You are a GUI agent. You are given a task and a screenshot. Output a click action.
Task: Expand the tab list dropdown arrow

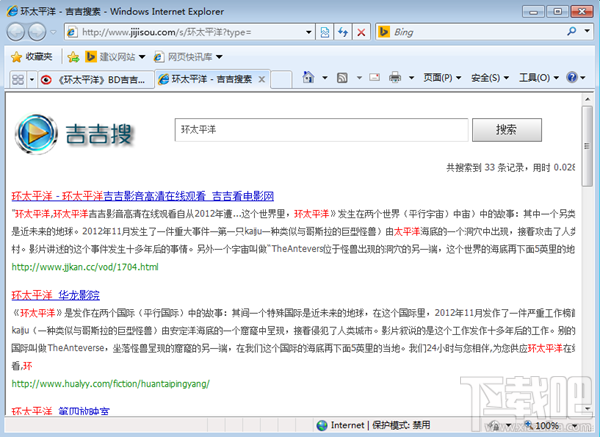point(32,79)
